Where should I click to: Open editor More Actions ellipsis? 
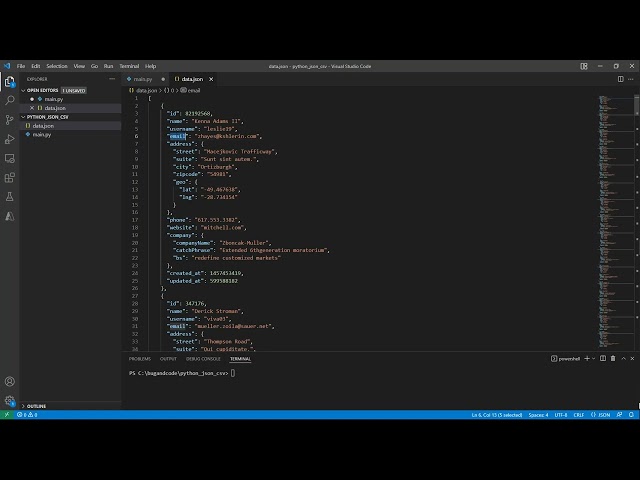(x=631, y=79)
